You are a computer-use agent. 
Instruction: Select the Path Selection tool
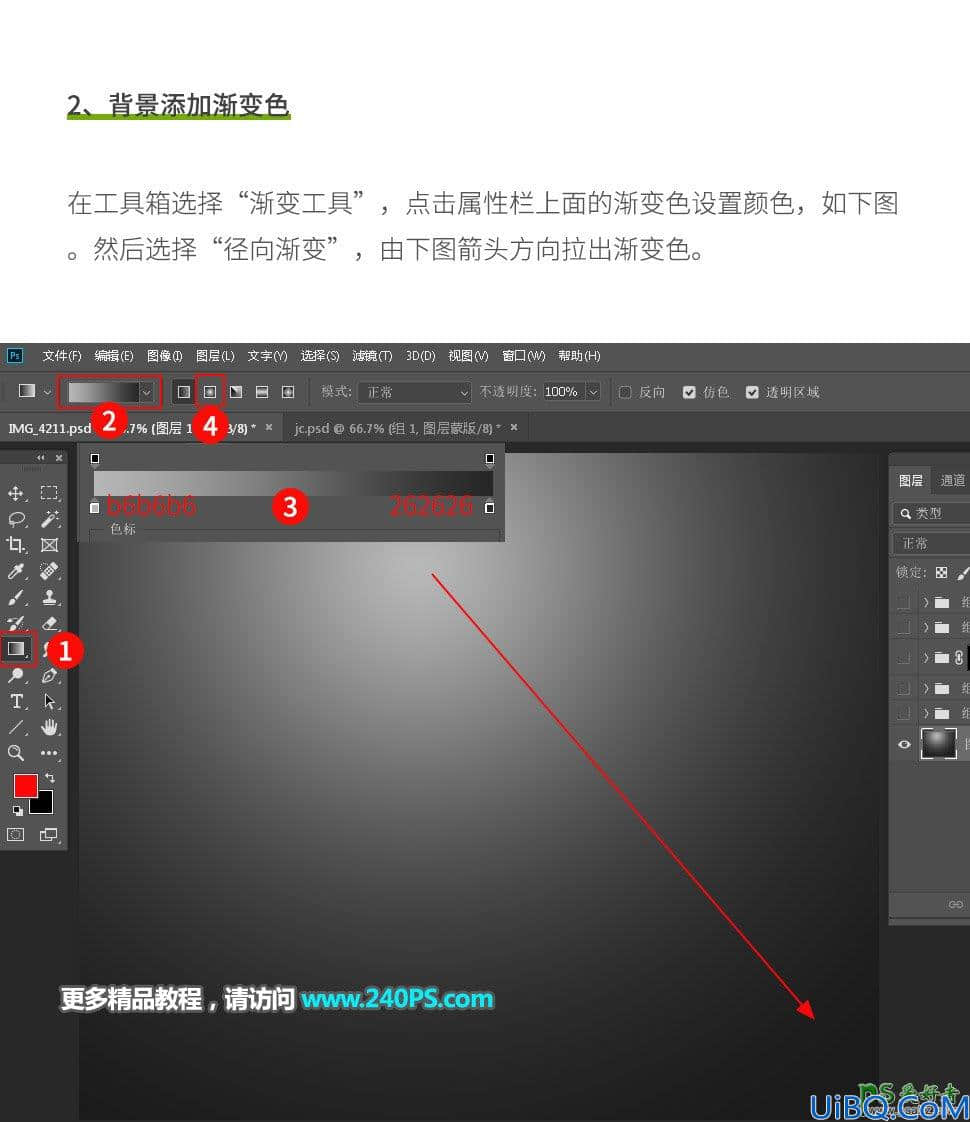coord(49,701)
